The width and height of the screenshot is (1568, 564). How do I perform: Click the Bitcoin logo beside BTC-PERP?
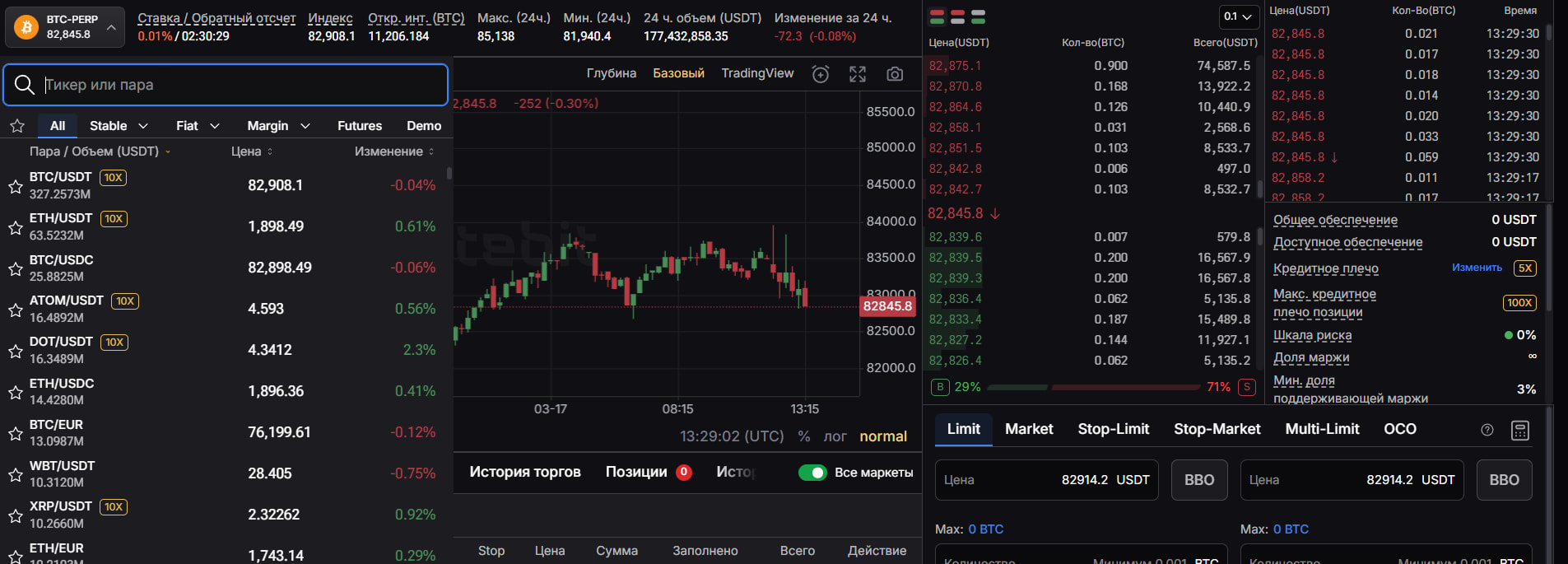[x=26, y=27]
